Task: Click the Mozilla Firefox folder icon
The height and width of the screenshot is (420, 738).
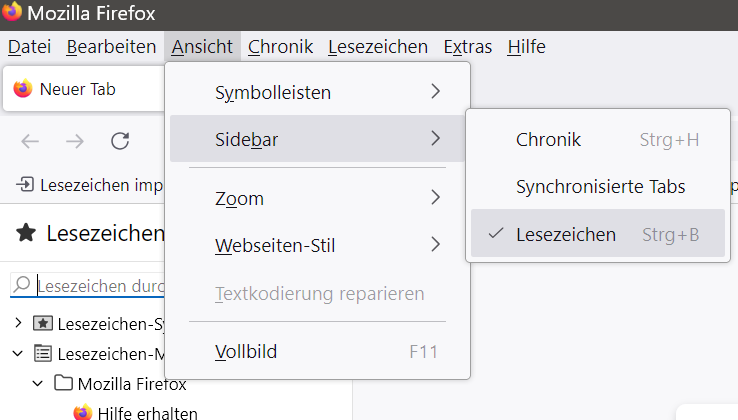Action: click(63, 383)
